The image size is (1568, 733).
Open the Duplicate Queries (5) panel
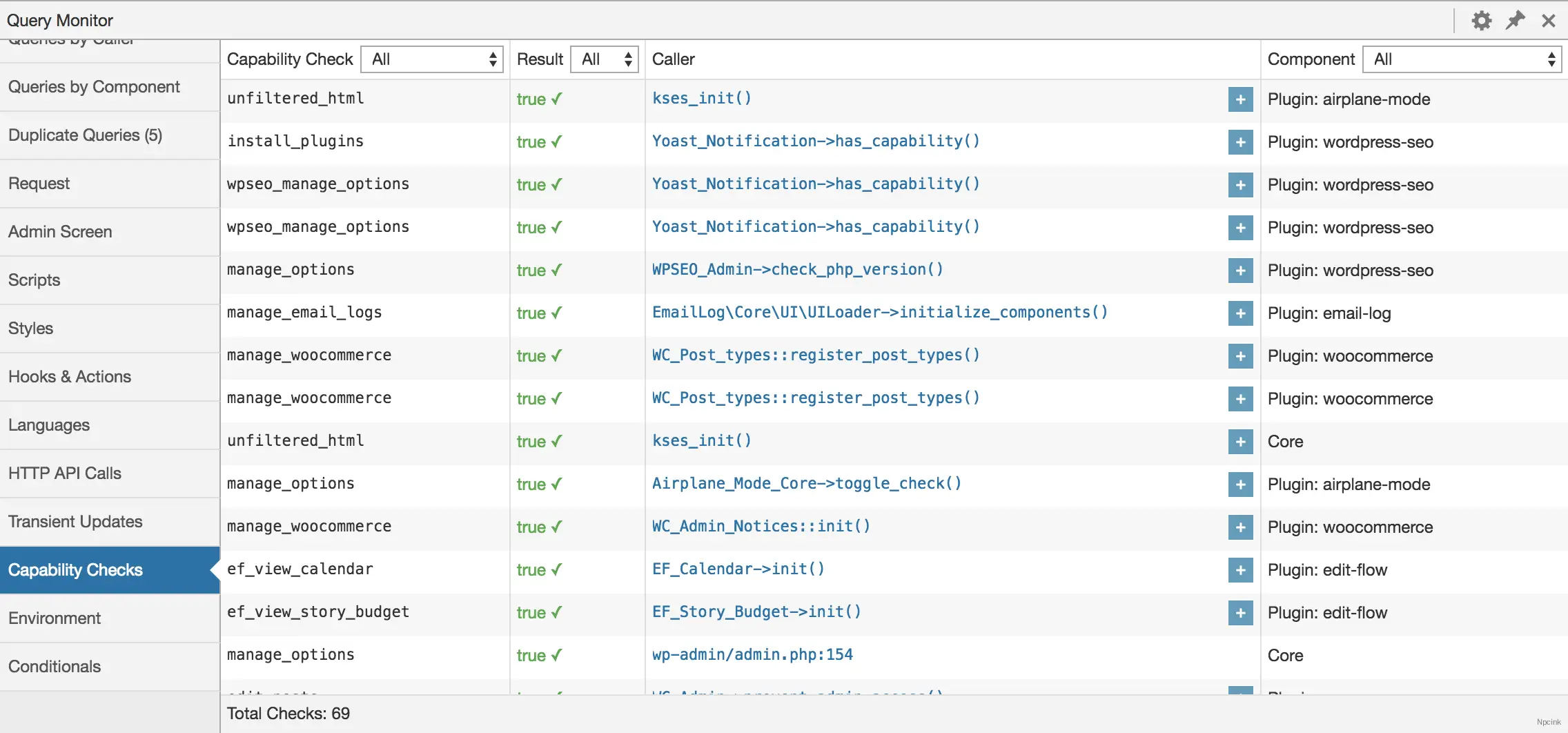point(85,135)
